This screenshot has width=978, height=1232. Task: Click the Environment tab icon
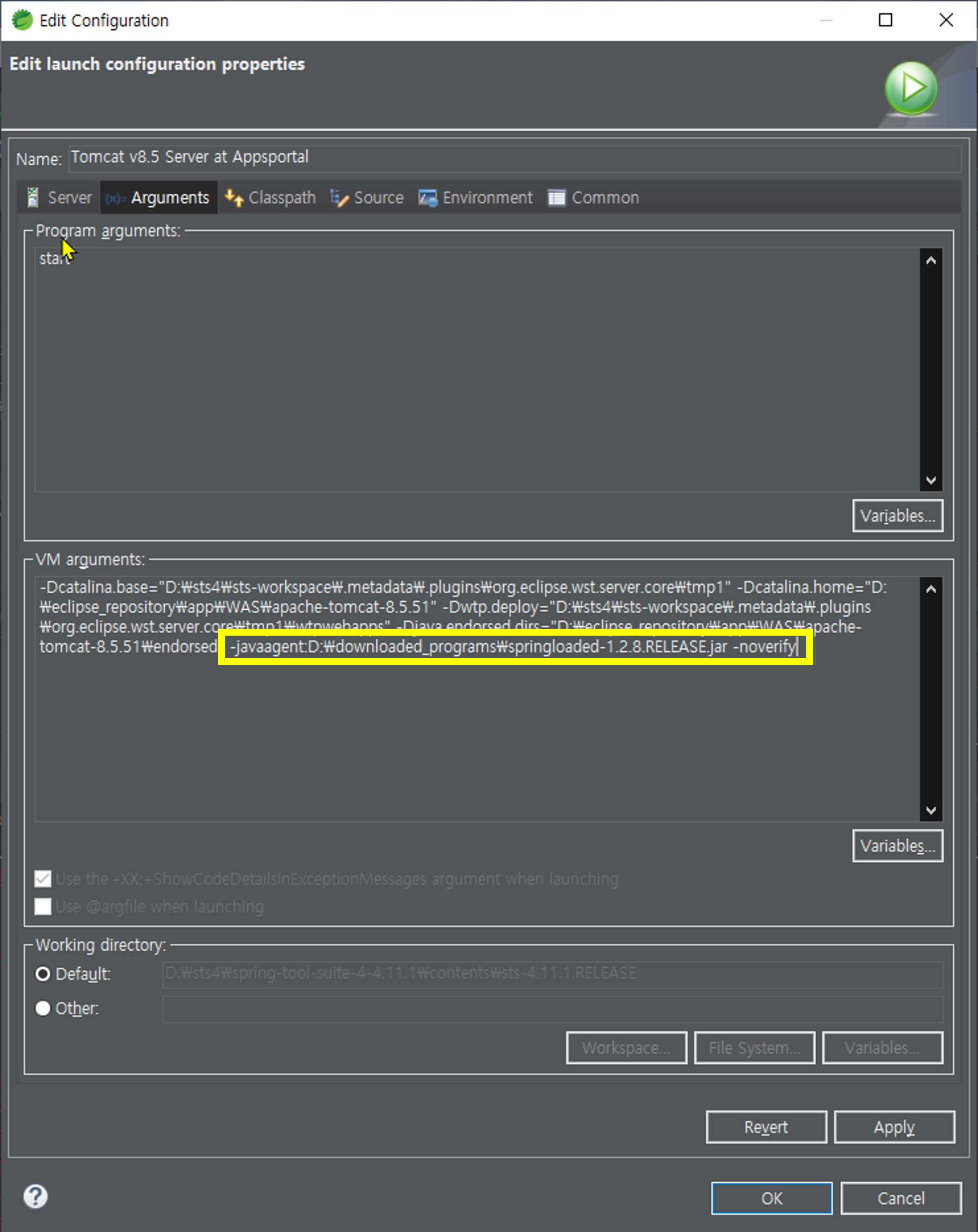[428, 198]
